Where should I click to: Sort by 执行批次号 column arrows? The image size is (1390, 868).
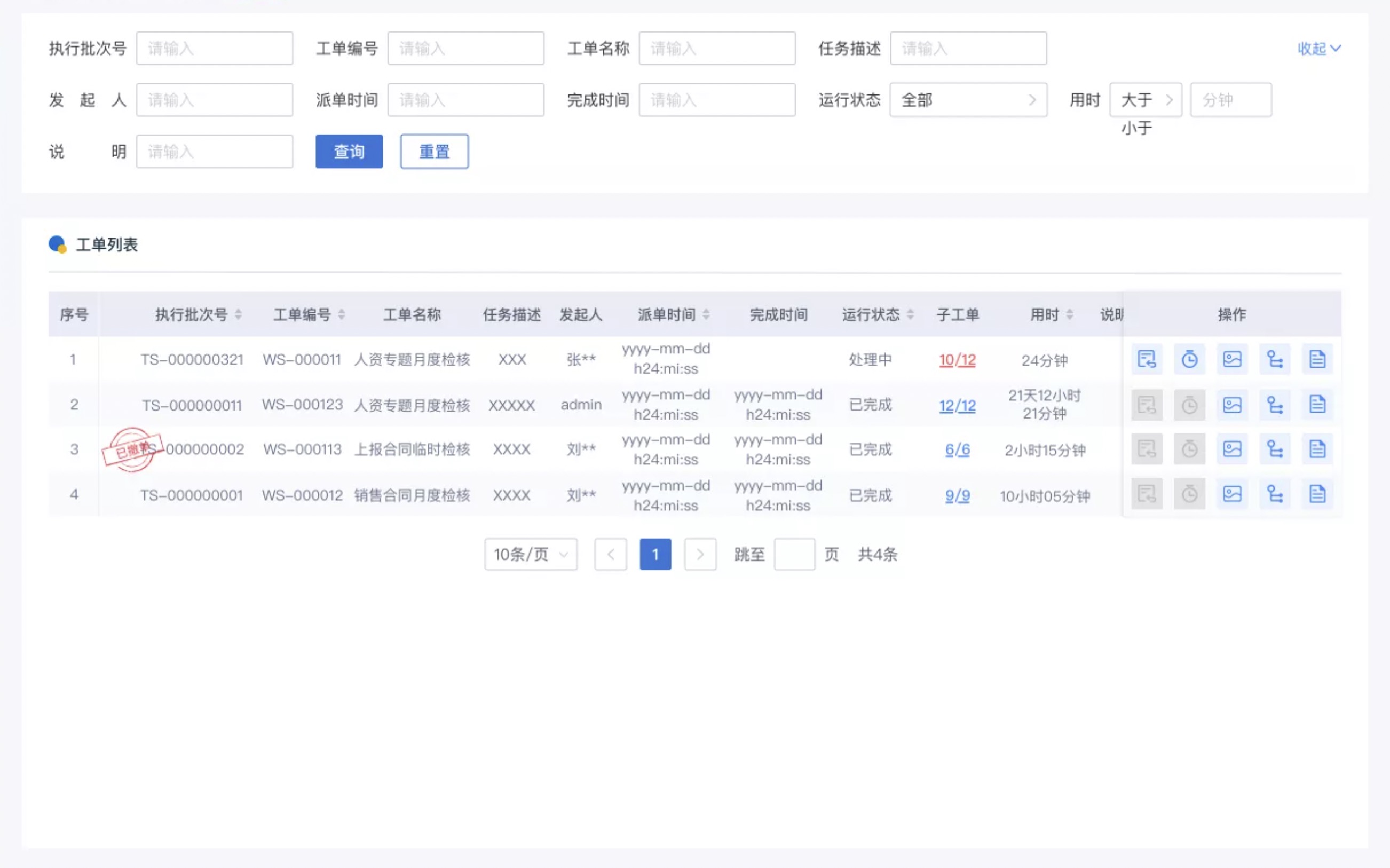click(x=238, y=314)
